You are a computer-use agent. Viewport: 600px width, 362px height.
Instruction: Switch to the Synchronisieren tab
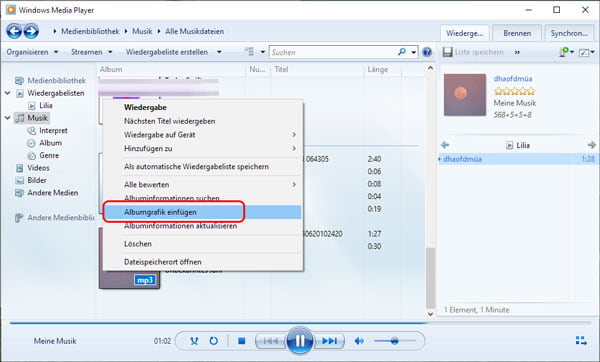pyautogui.click(x=569, y=33)
